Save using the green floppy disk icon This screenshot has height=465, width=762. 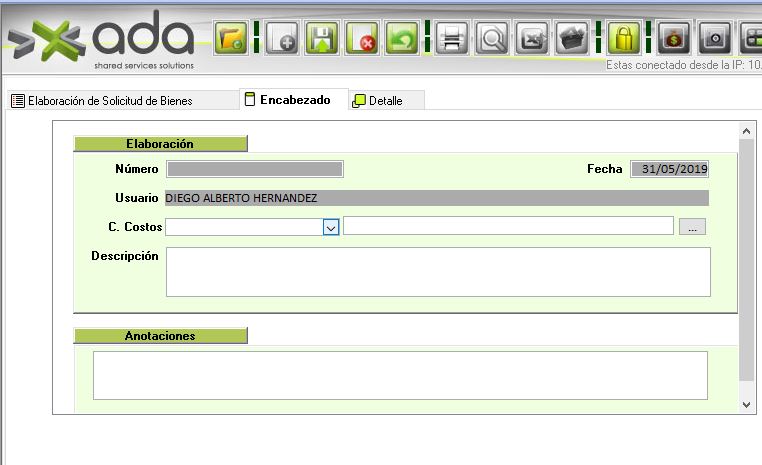(x=322, y=40)
